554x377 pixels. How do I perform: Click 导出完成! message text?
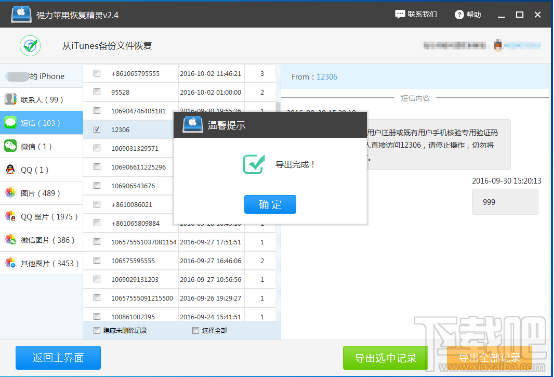coord(295,164)
